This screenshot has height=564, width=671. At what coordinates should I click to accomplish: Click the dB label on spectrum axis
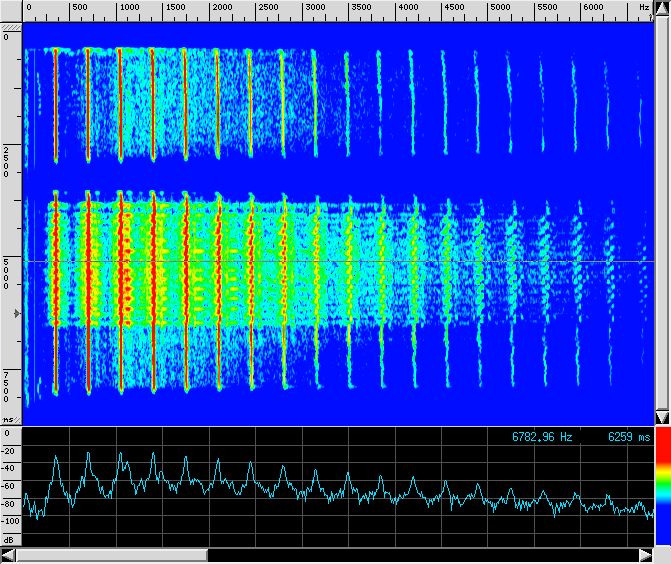click(8, 539)
